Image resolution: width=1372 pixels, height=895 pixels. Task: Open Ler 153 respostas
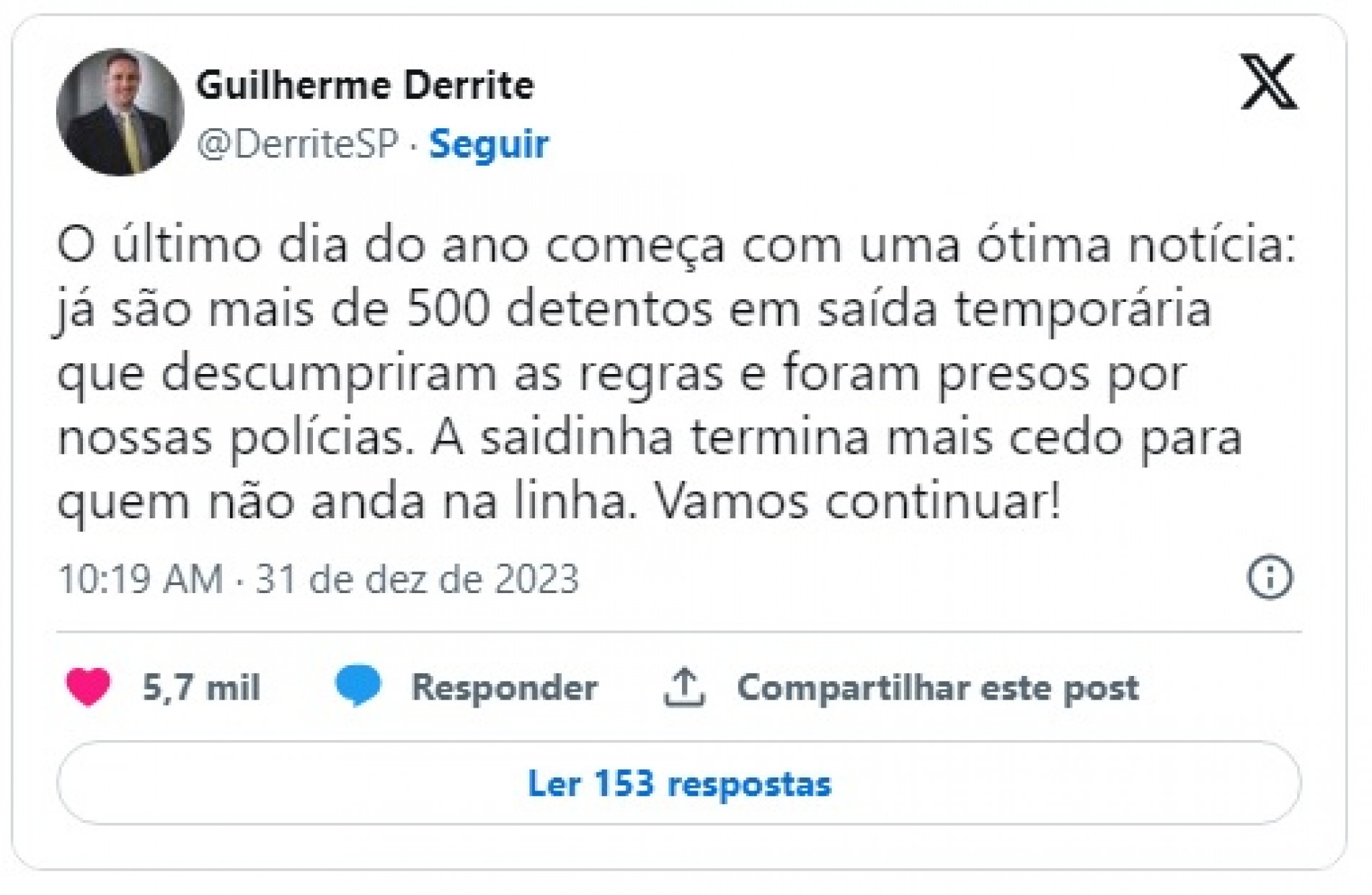(x=678, y=783)
